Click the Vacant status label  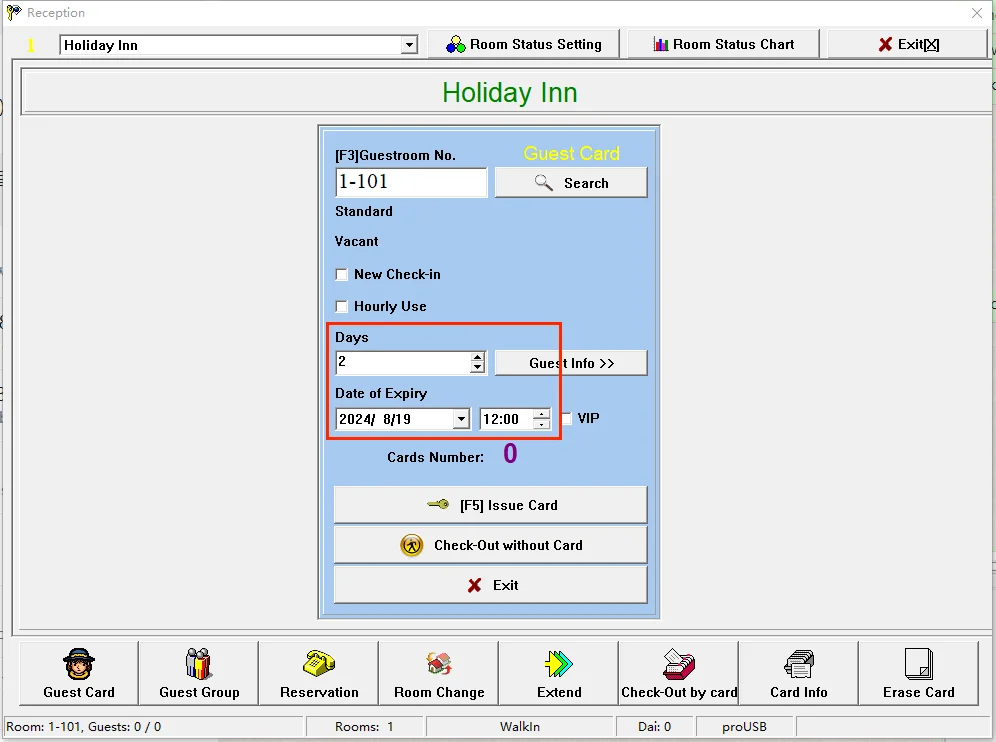pos(356,241)
